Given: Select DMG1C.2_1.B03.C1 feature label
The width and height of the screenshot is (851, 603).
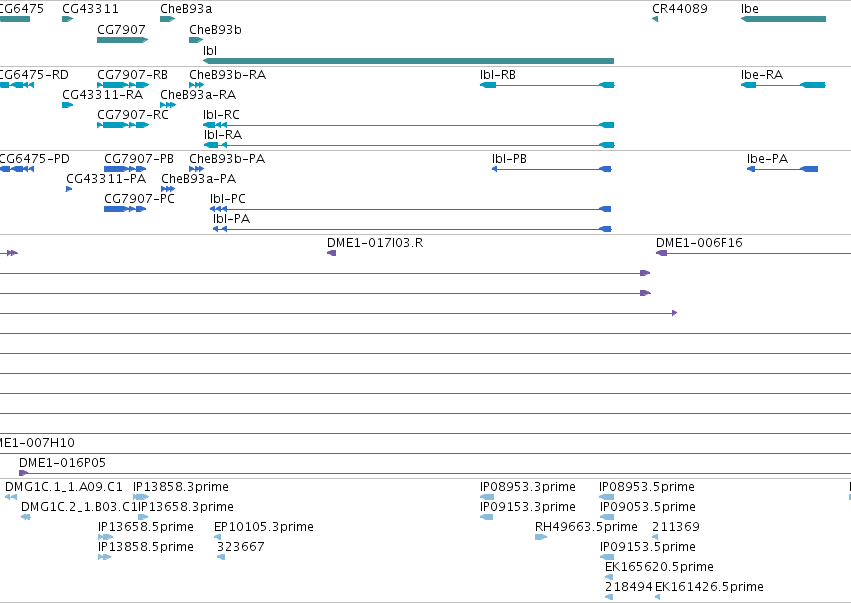Looking at the screenshot, I should 79,507.
